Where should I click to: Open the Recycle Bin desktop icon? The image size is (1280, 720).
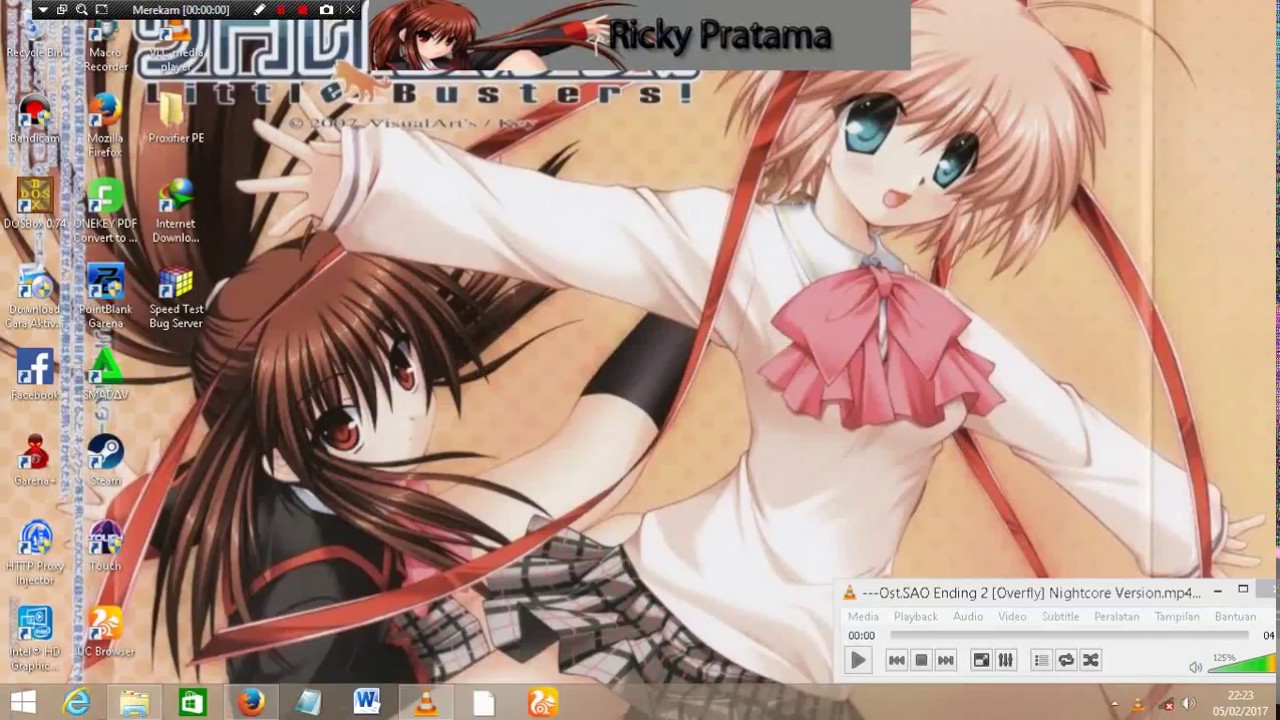[x=35, y=40]
